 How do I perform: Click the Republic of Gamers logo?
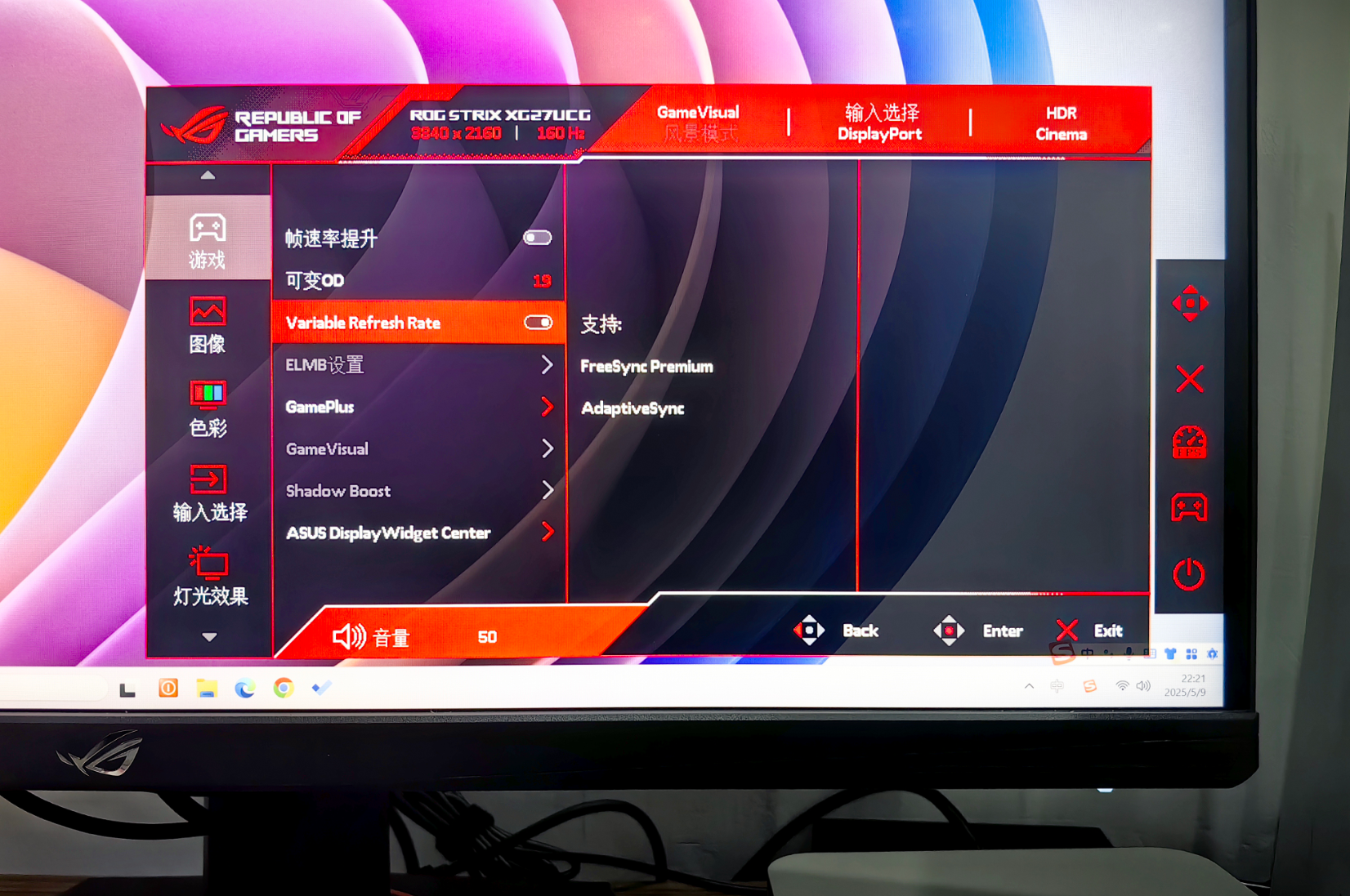(x=262, y=126)
